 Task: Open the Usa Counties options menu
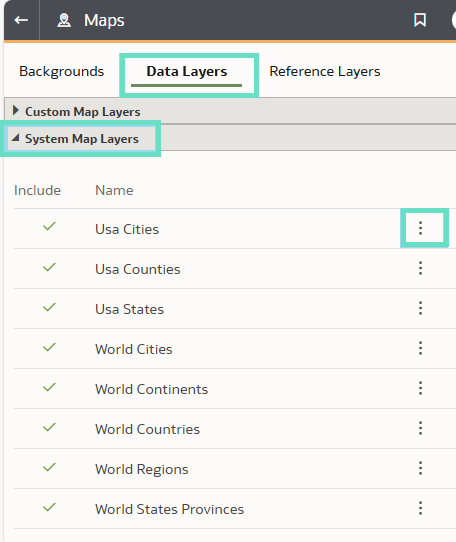(x=420, y=268)
